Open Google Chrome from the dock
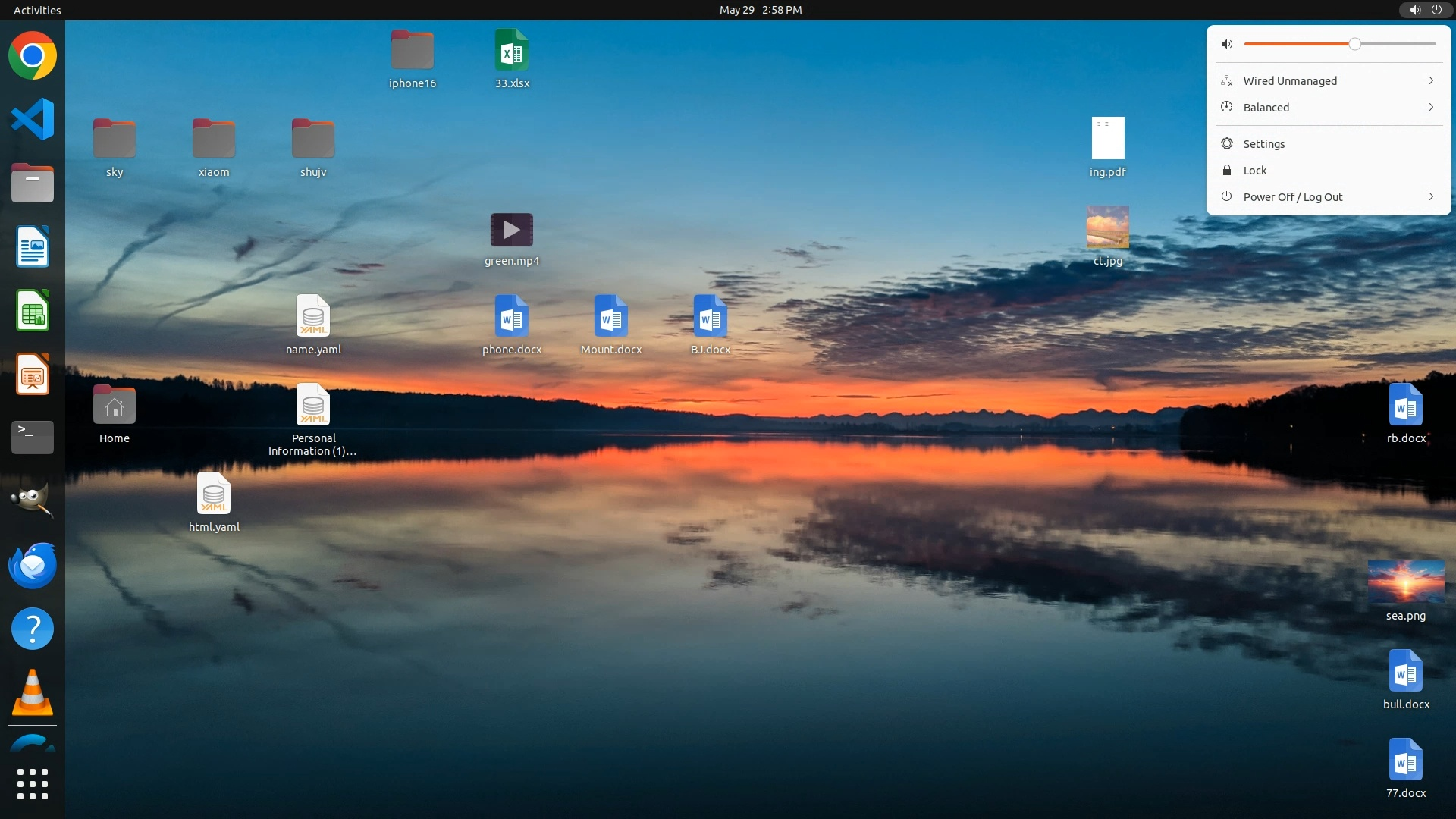 (x=33, y=55)
